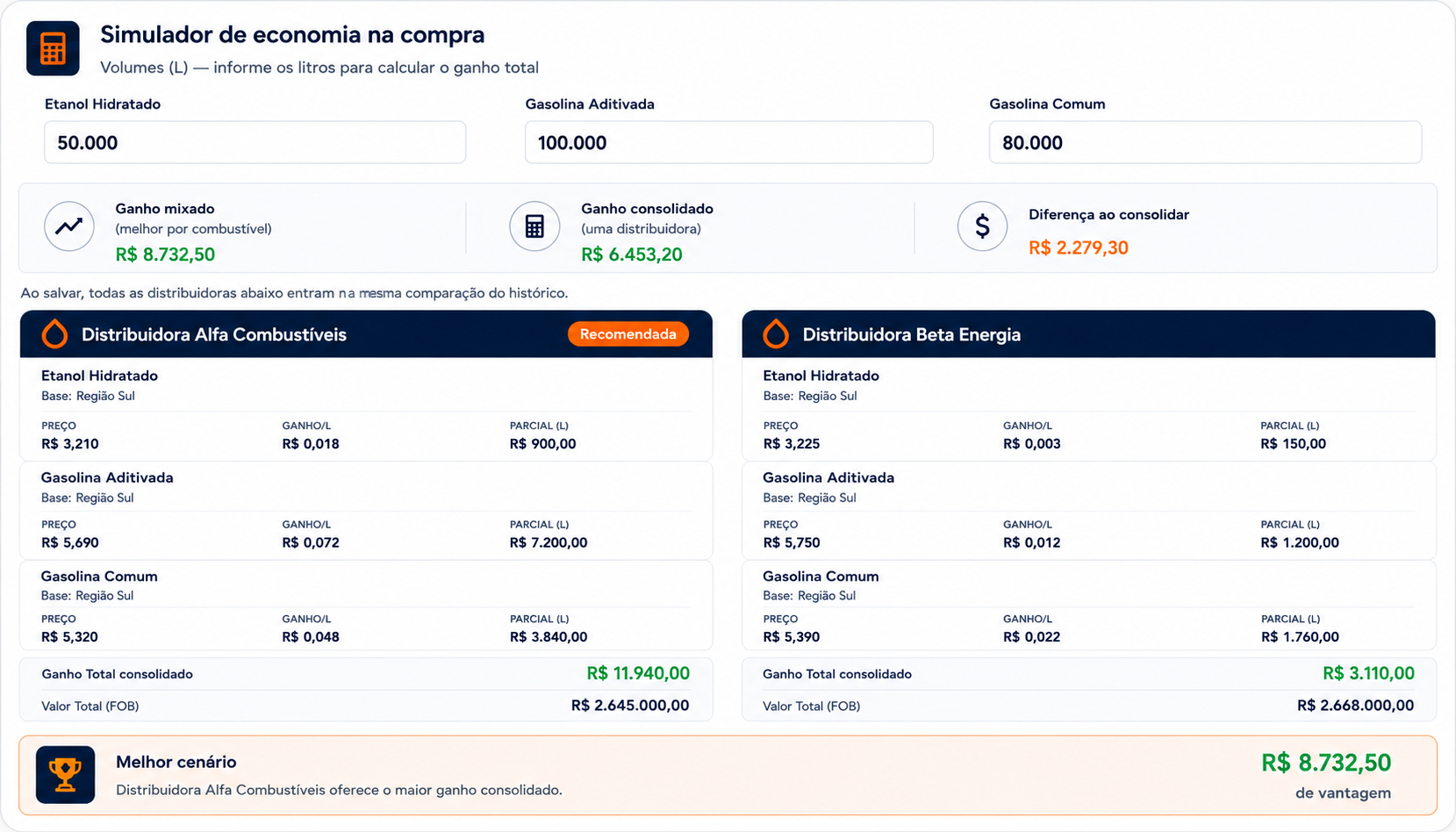
Task: Click the orange value R$ 2.279,30
Action: 1079,247
